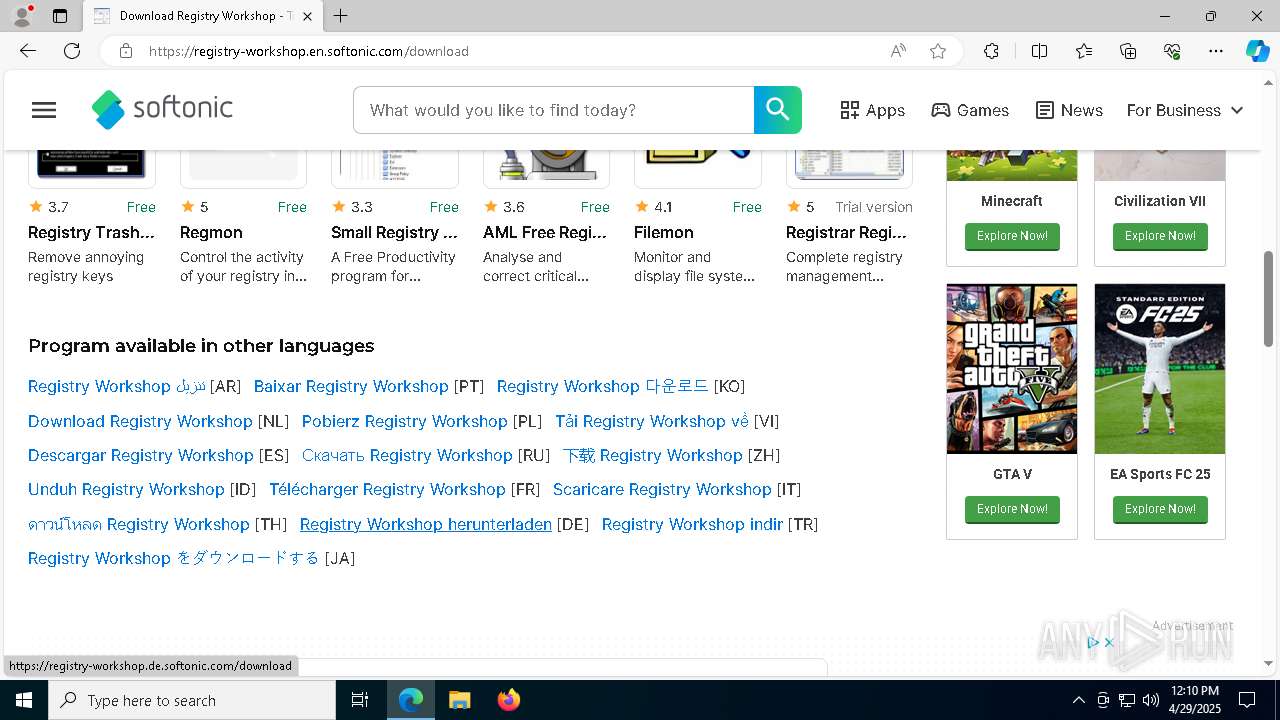Open the Apps menu
This screenshot has height=720, width=1280.
coord(872,110)
